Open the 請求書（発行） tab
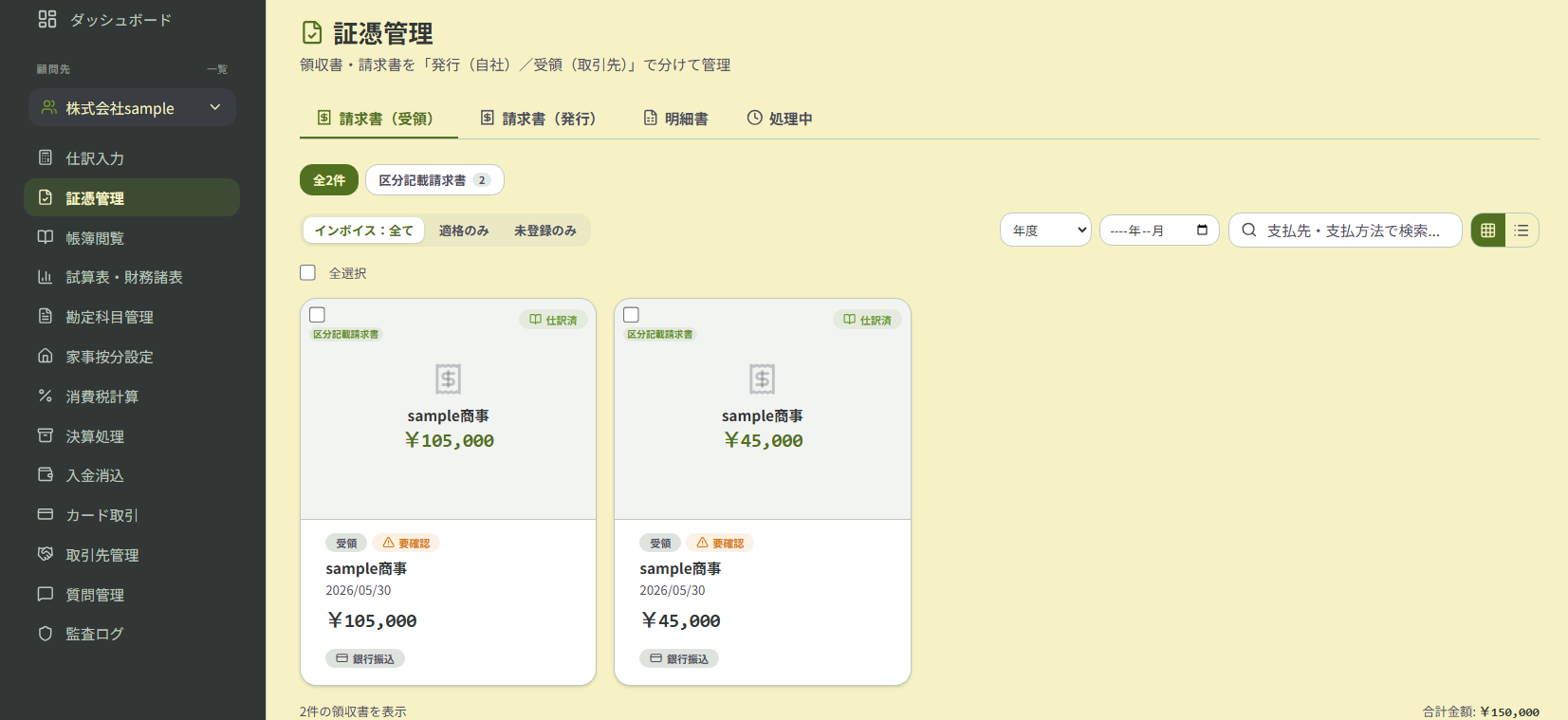 pyautogui.click(x=541, y=119)
